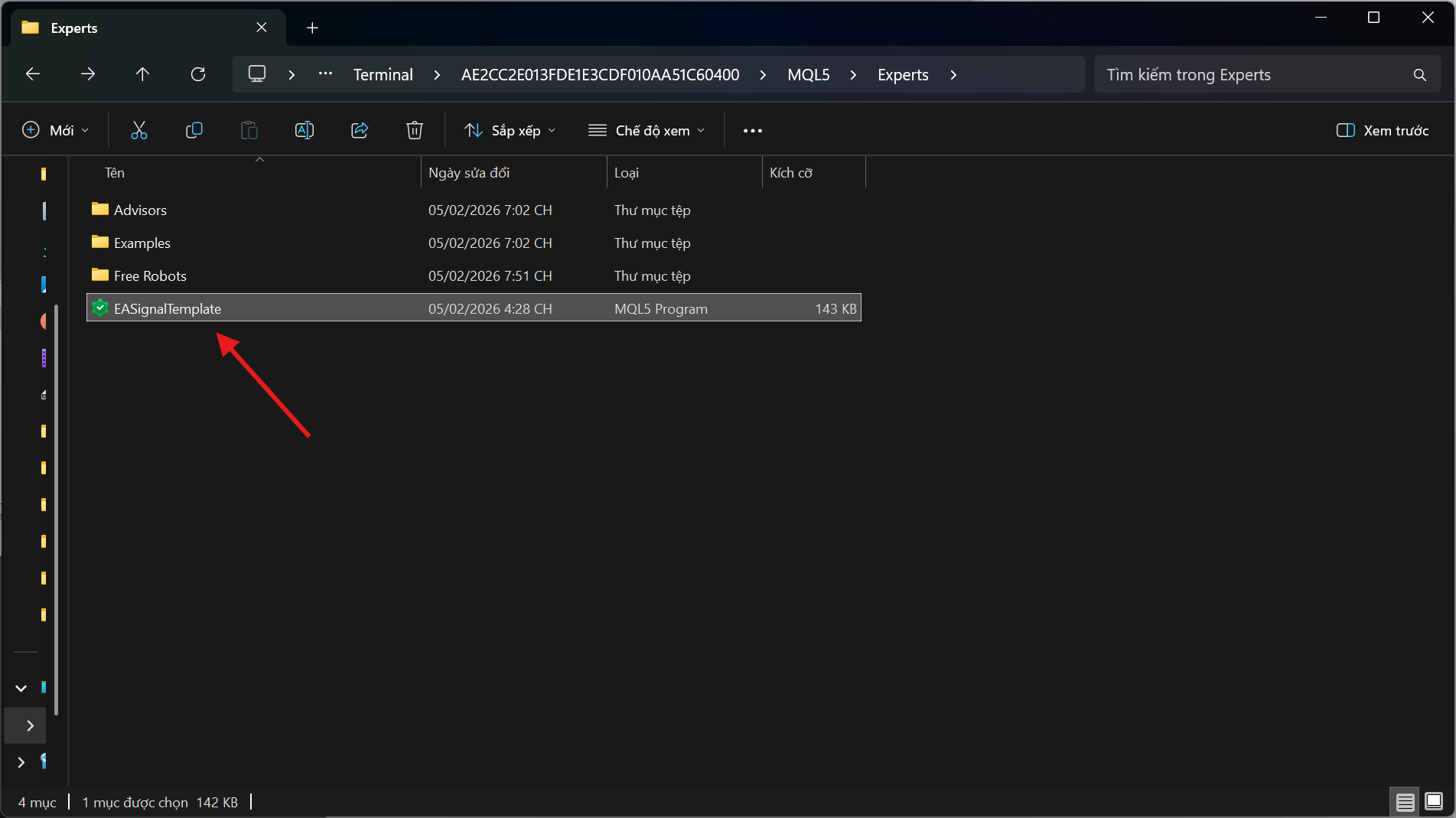Switch to large thumbnails view in status bar
Viewport: 1456px width, 818px height.
coord(1434,802)
